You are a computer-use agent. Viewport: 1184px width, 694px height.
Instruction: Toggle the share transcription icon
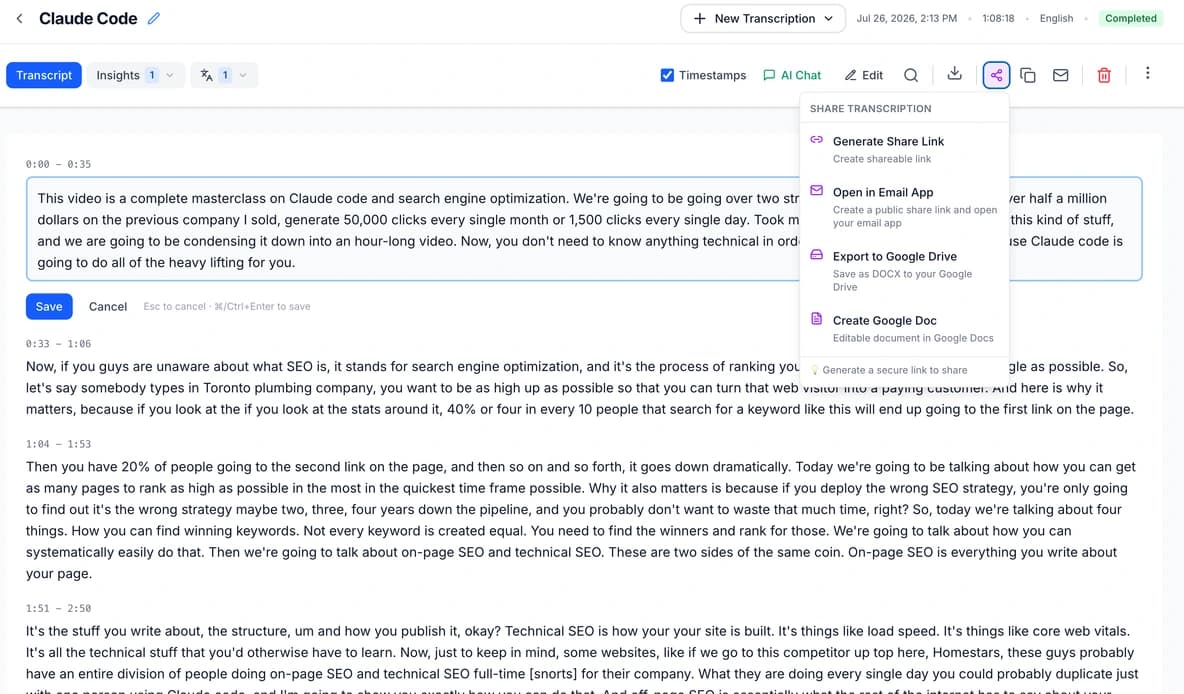[x=996, y=75]
